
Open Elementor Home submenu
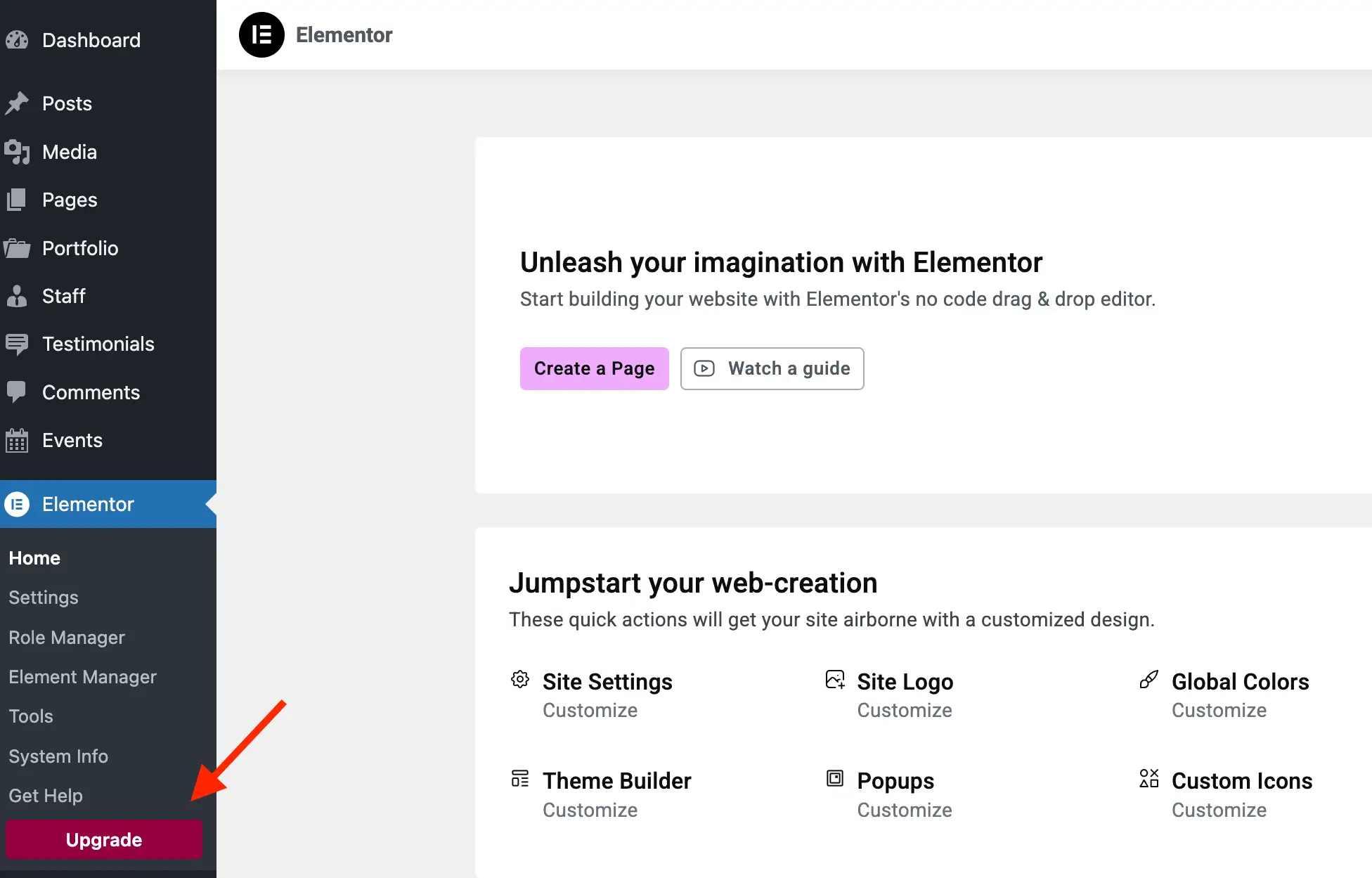pyautogui.click(x=34, y=558)
